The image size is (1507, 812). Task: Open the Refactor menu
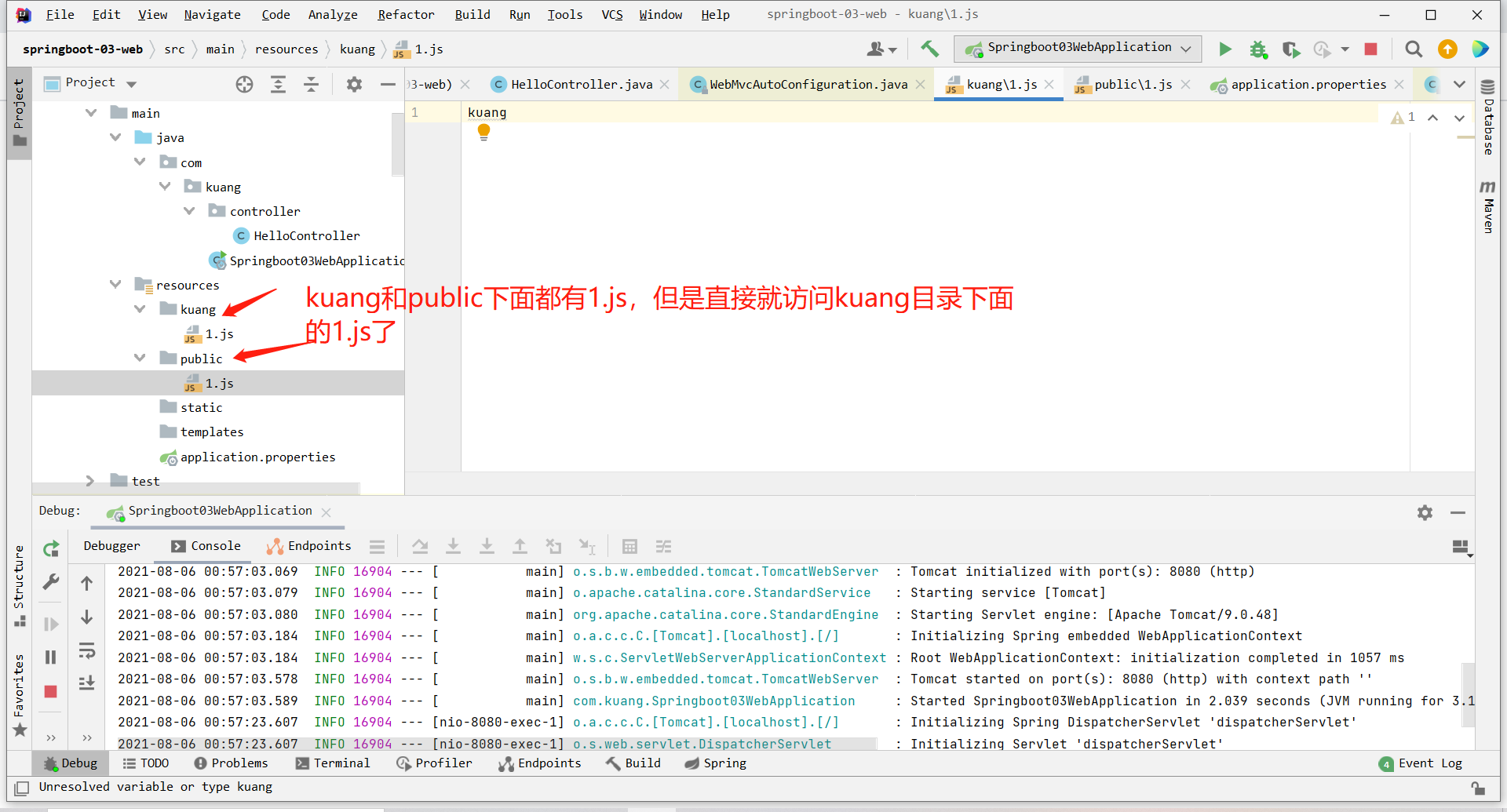(x=406, y=14)
